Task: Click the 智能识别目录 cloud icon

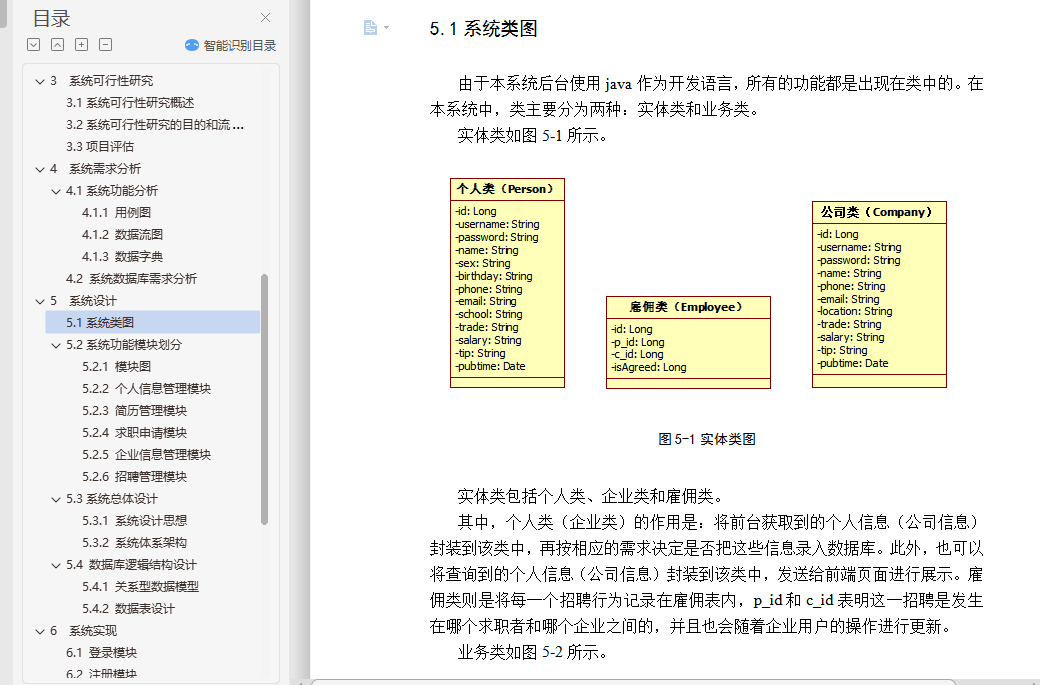Action: (x=192, y=45)
